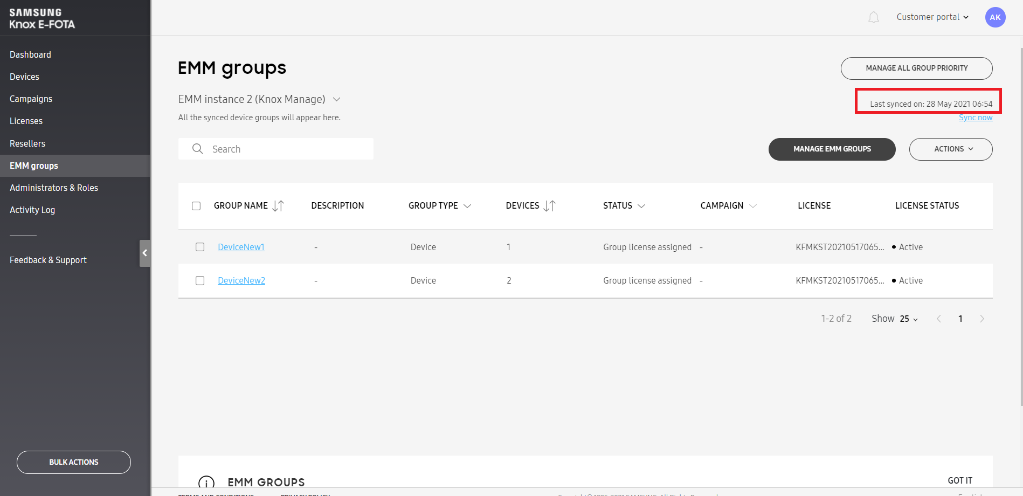
Task: Click the search magnifier icon
Action: (198, 149)
